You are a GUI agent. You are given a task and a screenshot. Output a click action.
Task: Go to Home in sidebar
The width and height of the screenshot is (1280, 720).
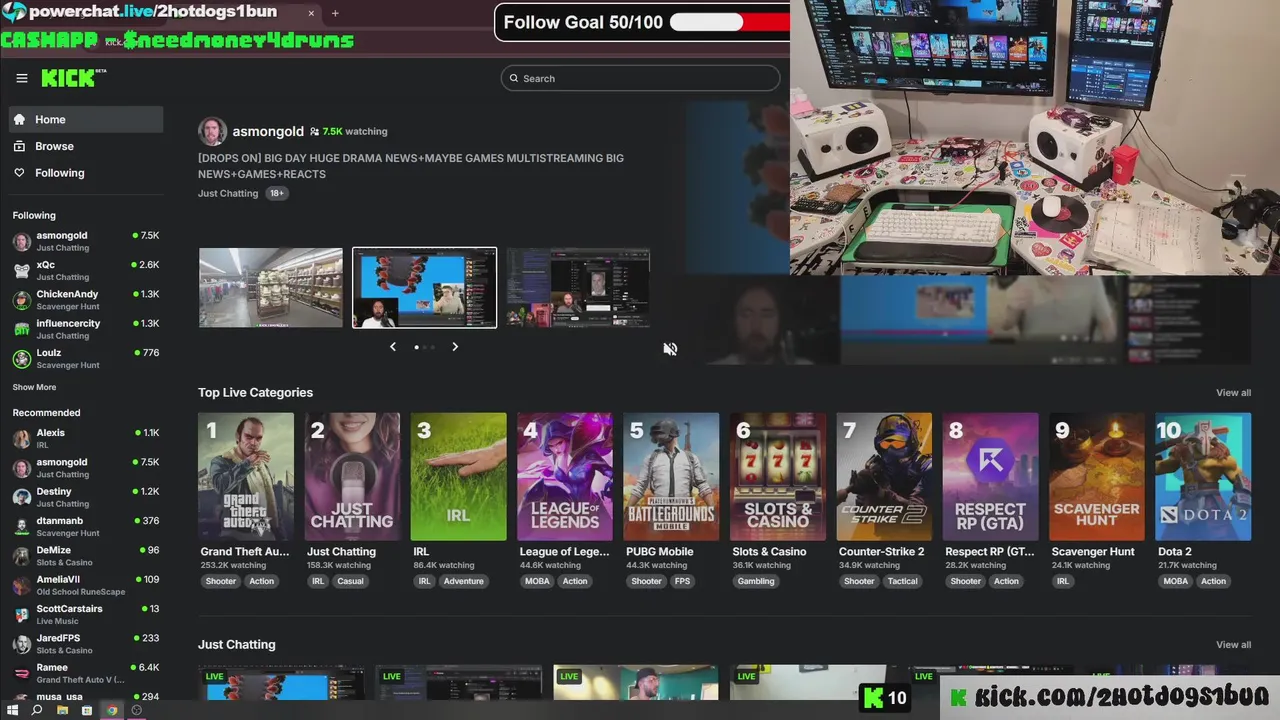pyautogui.click(x=86, y=119)
